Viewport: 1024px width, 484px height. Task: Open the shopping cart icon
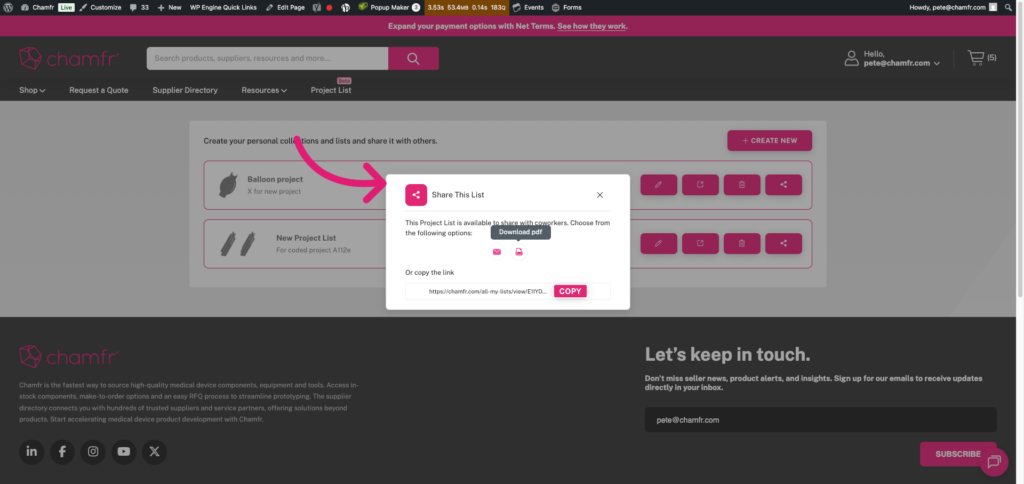click(x=976, y=58)
